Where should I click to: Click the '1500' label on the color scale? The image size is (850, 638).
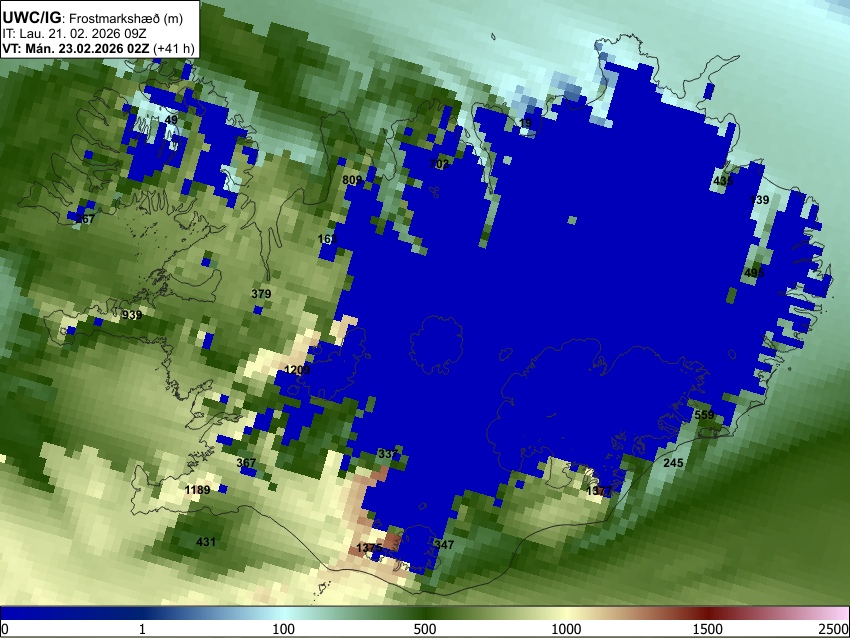708,629
